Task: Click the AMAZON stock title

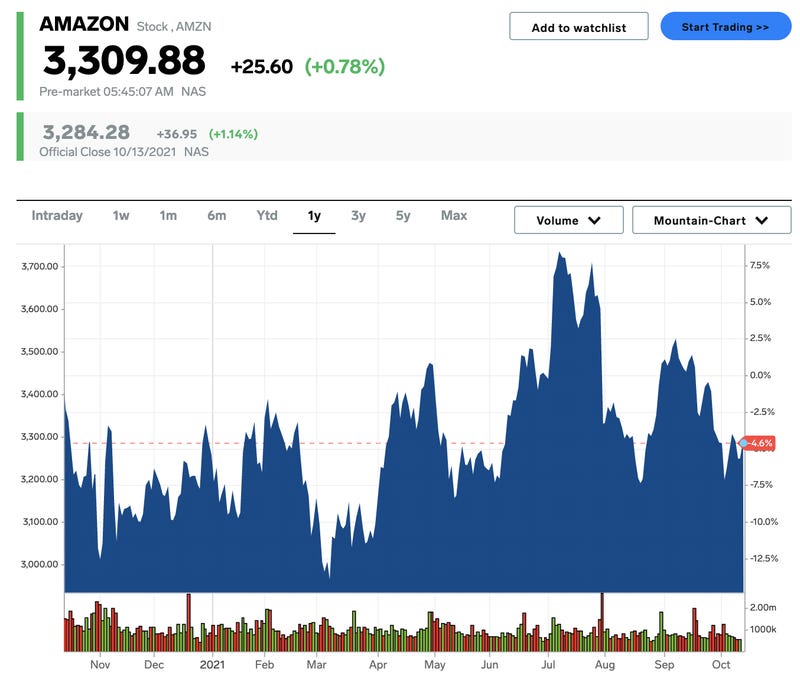Action: point(84,24)
